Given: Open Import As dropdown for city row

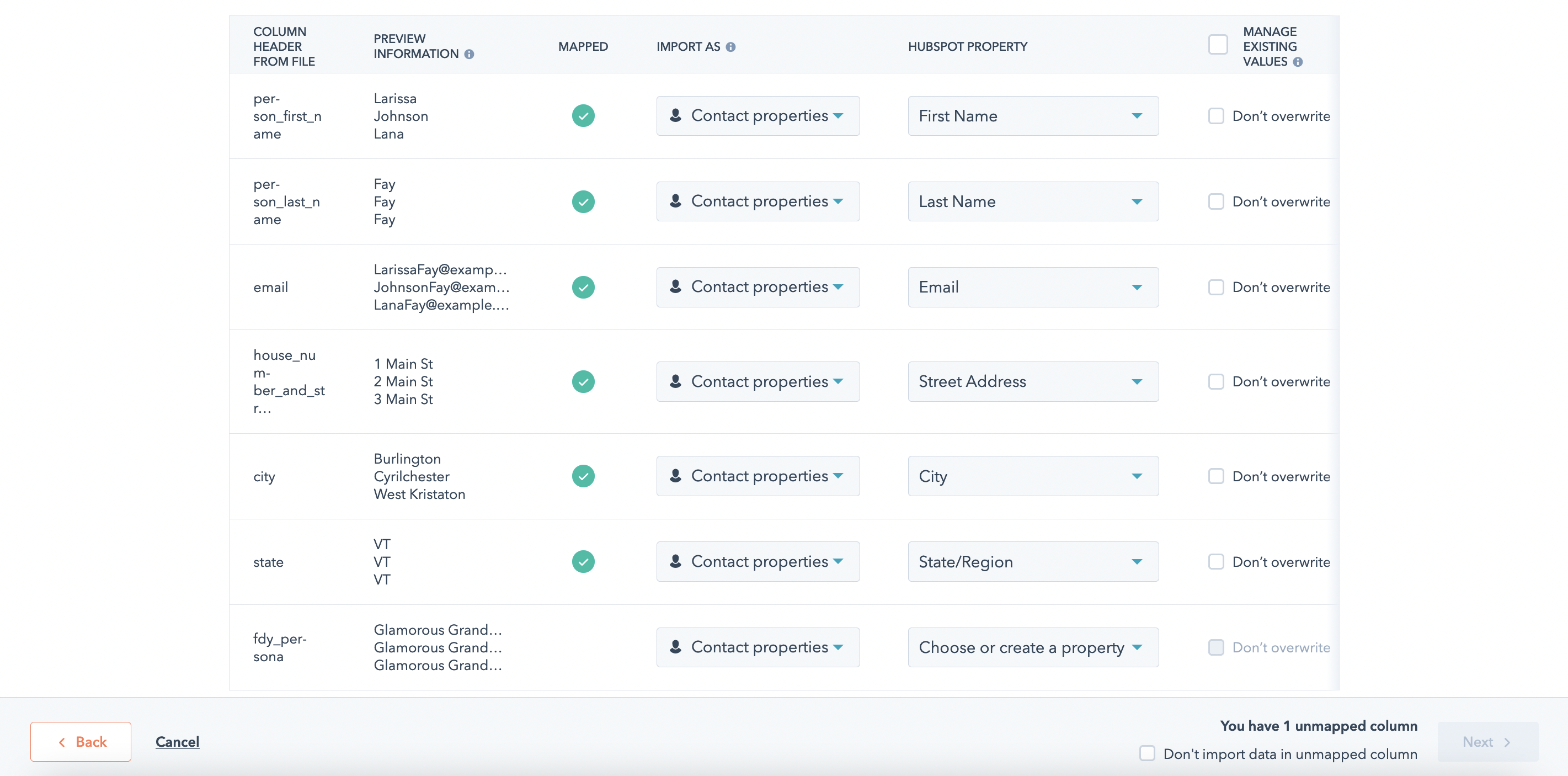Looking at the screenshot, I should coord(758,476).
